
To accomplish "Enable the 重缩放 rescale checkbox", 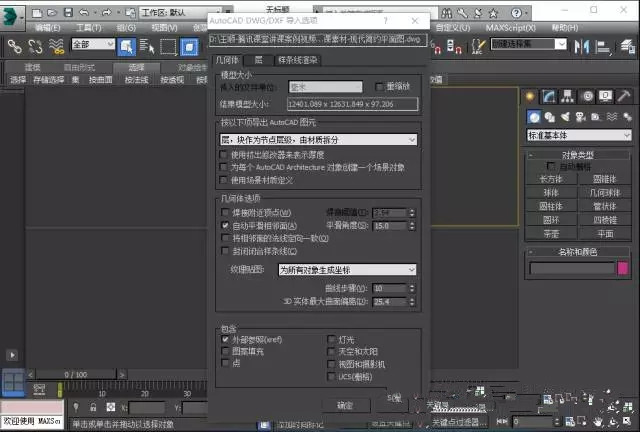I will [x=379, y=87].
